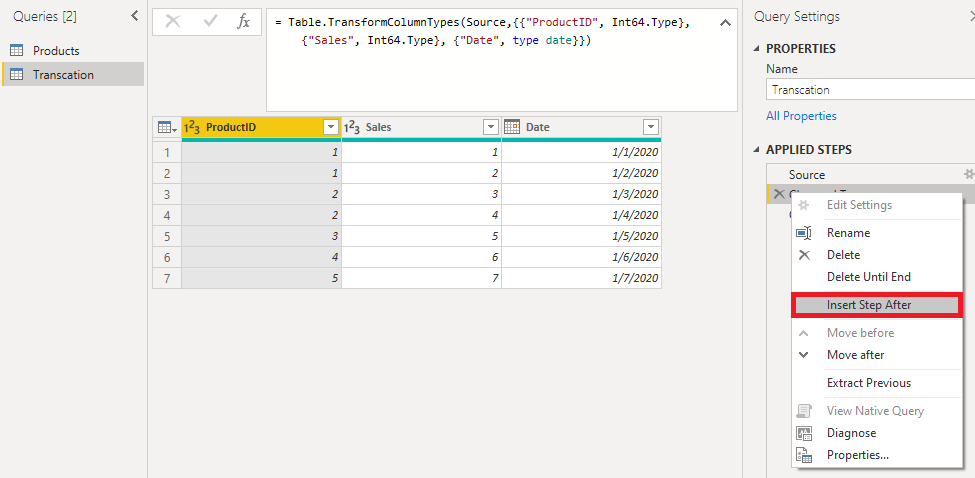The image size is (975, 478).
Task: Click the fx formula icon
Action: pos(244,22)
